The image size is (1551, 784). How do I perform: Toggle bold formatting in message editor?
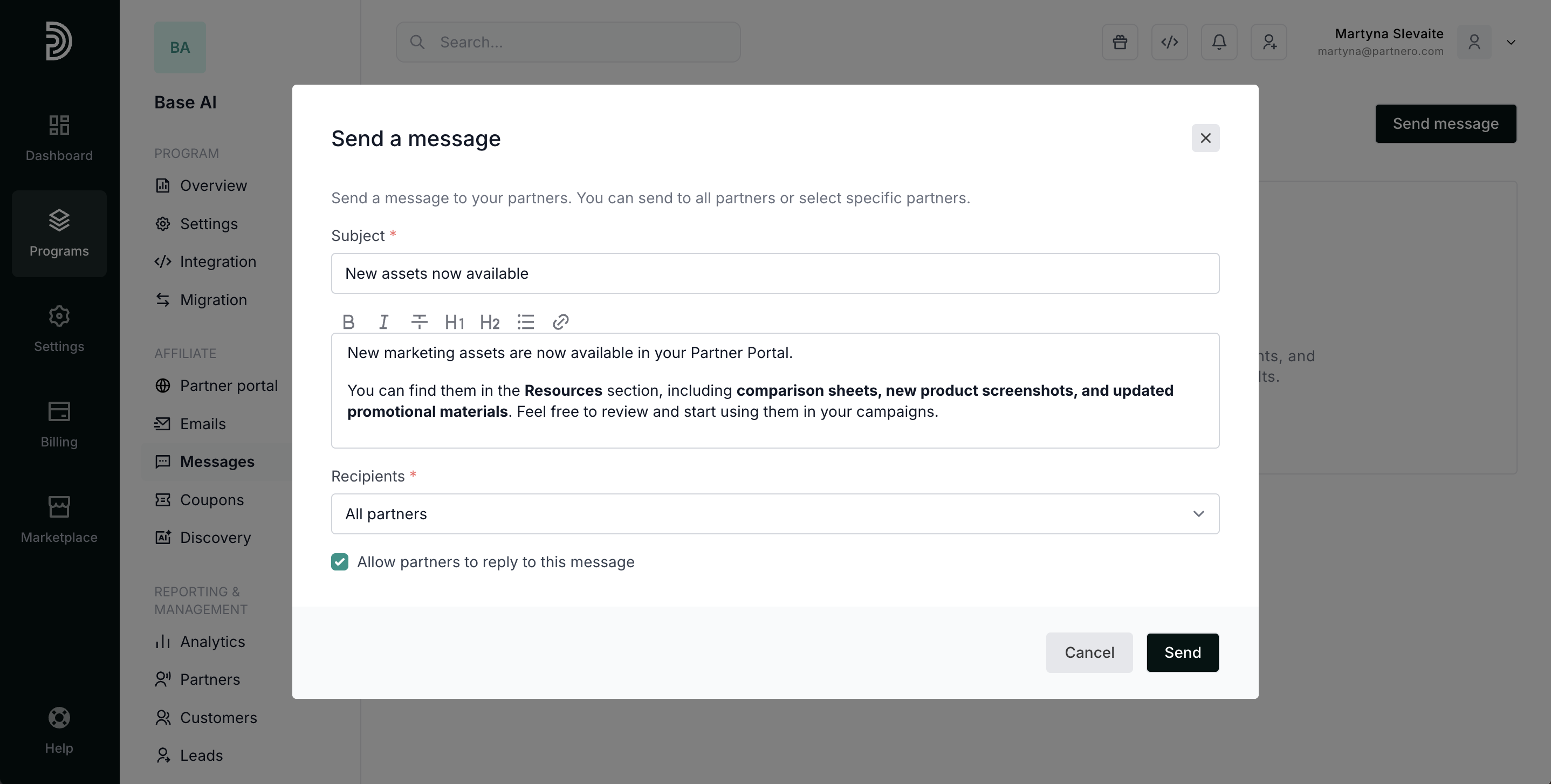point(348,322)
